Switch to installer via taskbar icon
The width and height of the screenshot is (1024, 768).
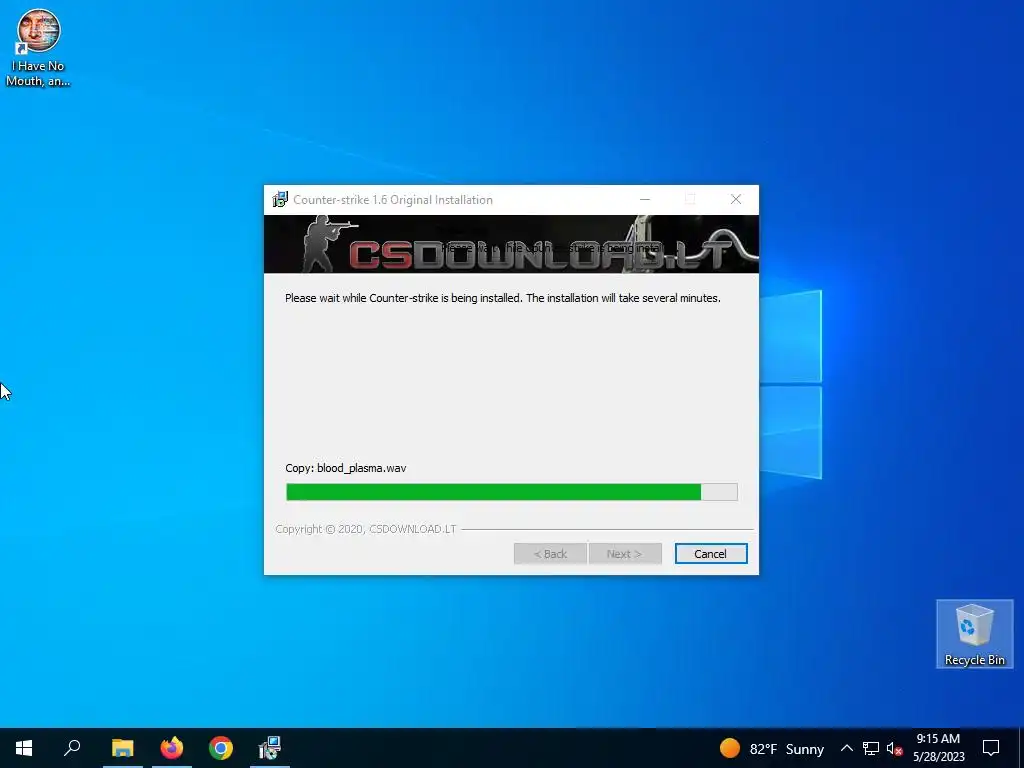pyautogui.click(x=269, y=748)
